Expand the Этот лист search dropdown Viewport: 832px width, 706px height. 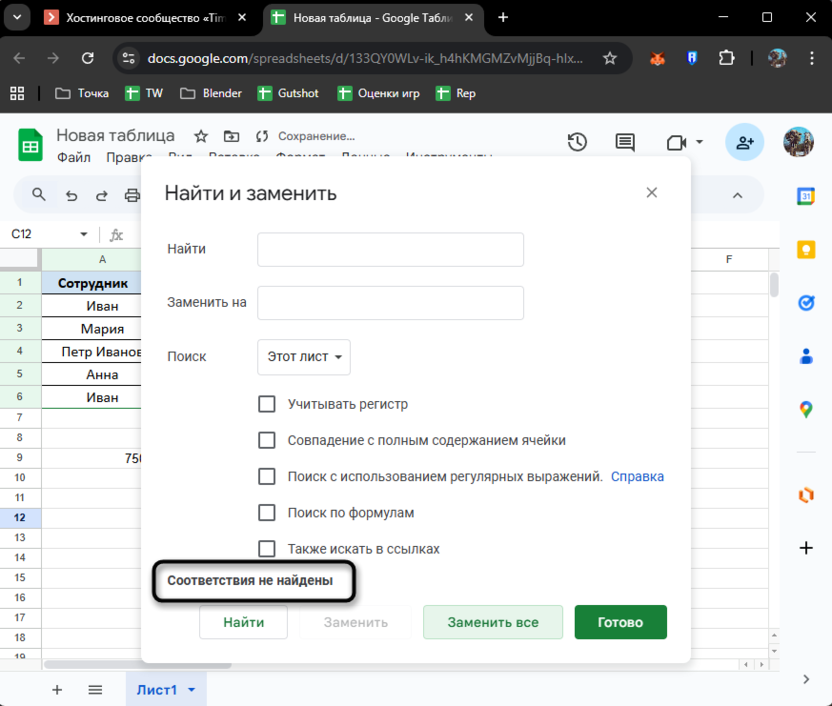coord(304,357)
